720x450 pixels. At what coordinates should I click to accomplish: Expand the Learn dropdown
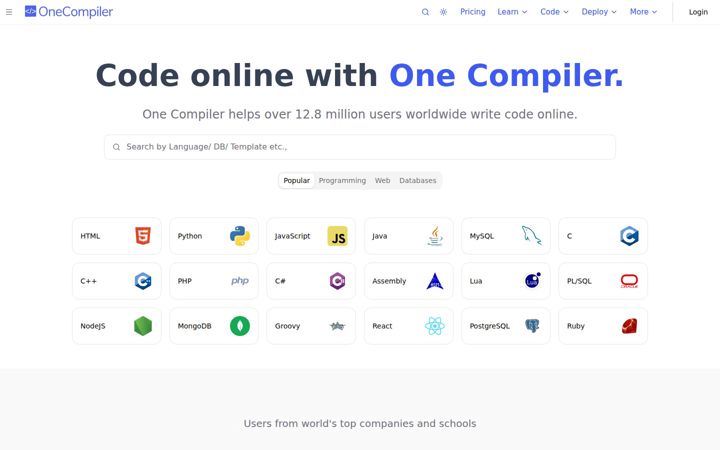coord(512,12)
